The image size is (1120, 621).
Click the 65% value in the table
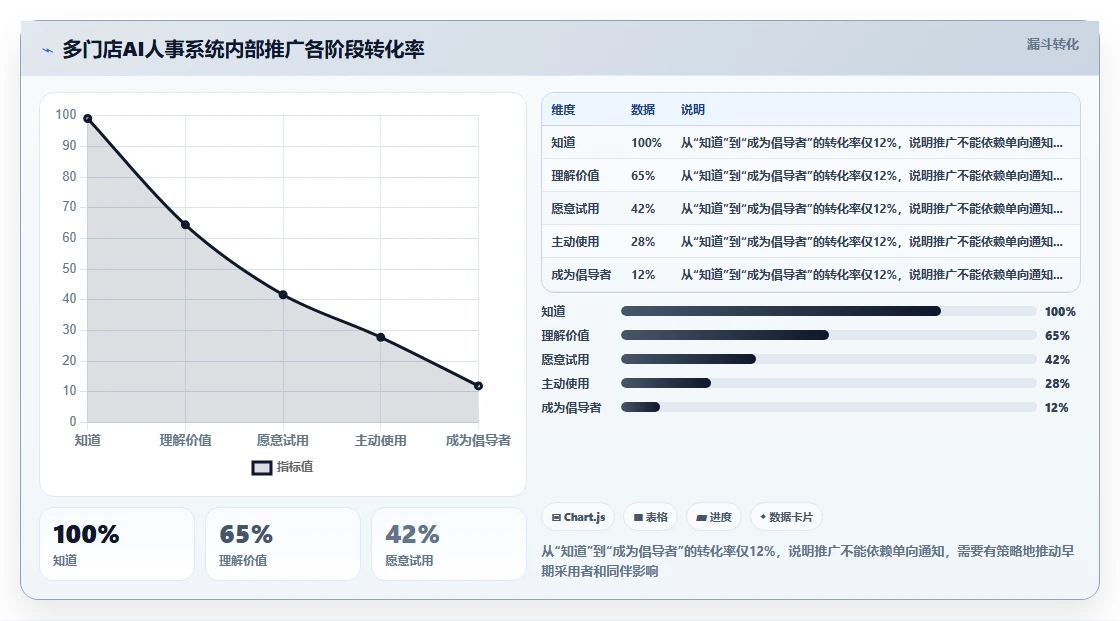643,176
